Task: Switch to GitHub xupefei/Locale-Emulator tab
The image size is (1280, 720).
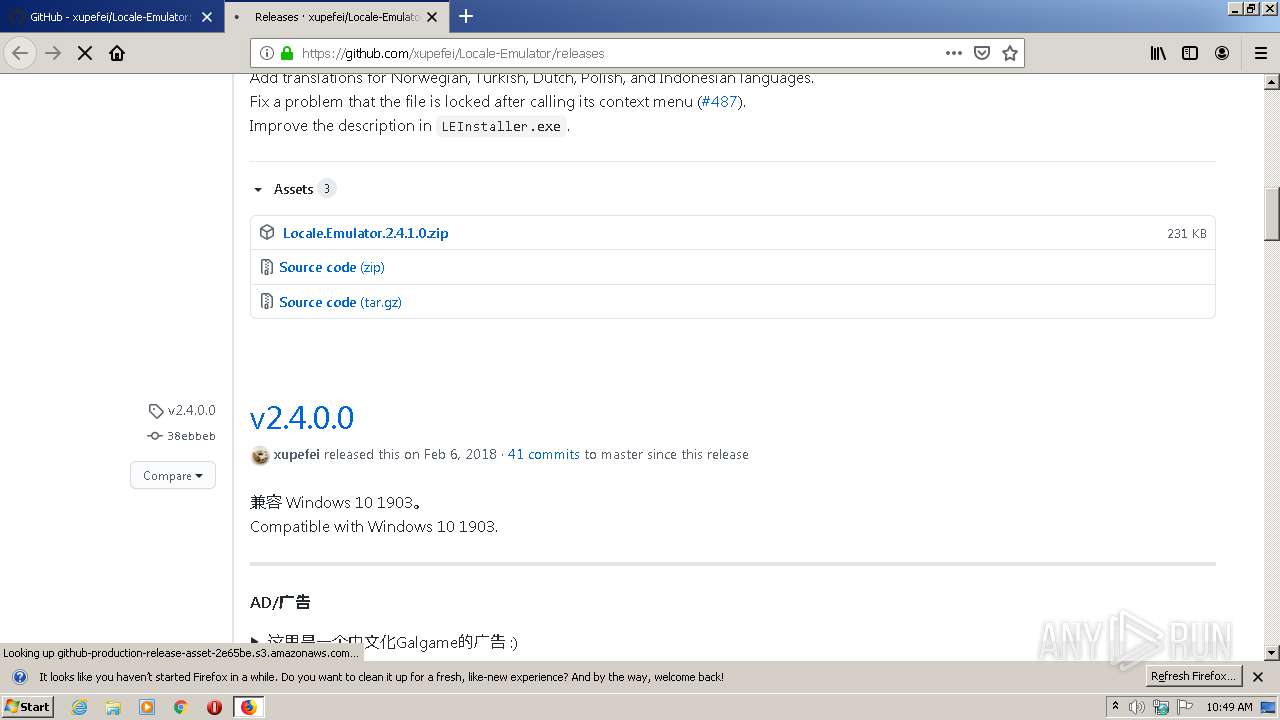Action: (x=110, y=17)
